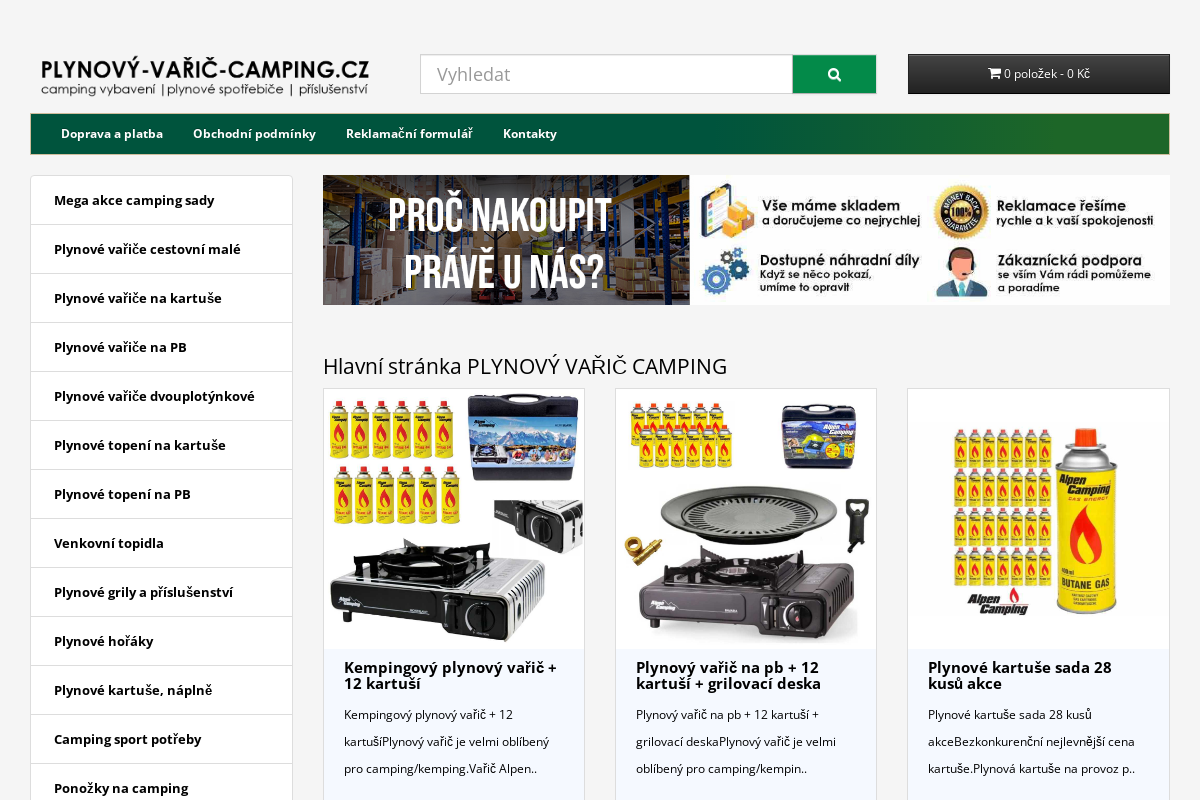Open product Kempingový plynový vařič + 12 kartuší
1200x800 pixels.
[451, 676]
